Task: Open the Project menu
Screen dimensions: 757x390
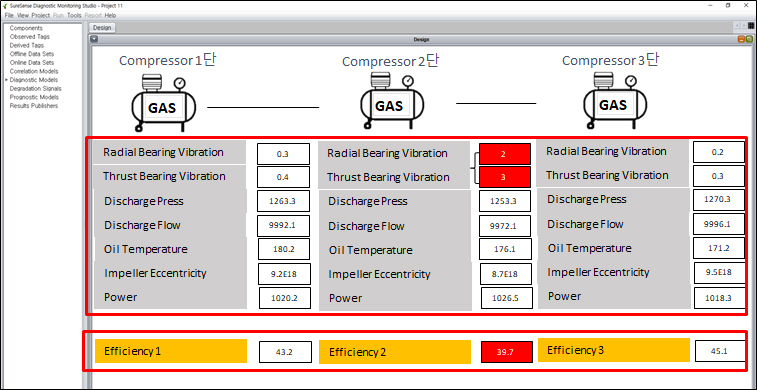Action: (x=41, y=15)
